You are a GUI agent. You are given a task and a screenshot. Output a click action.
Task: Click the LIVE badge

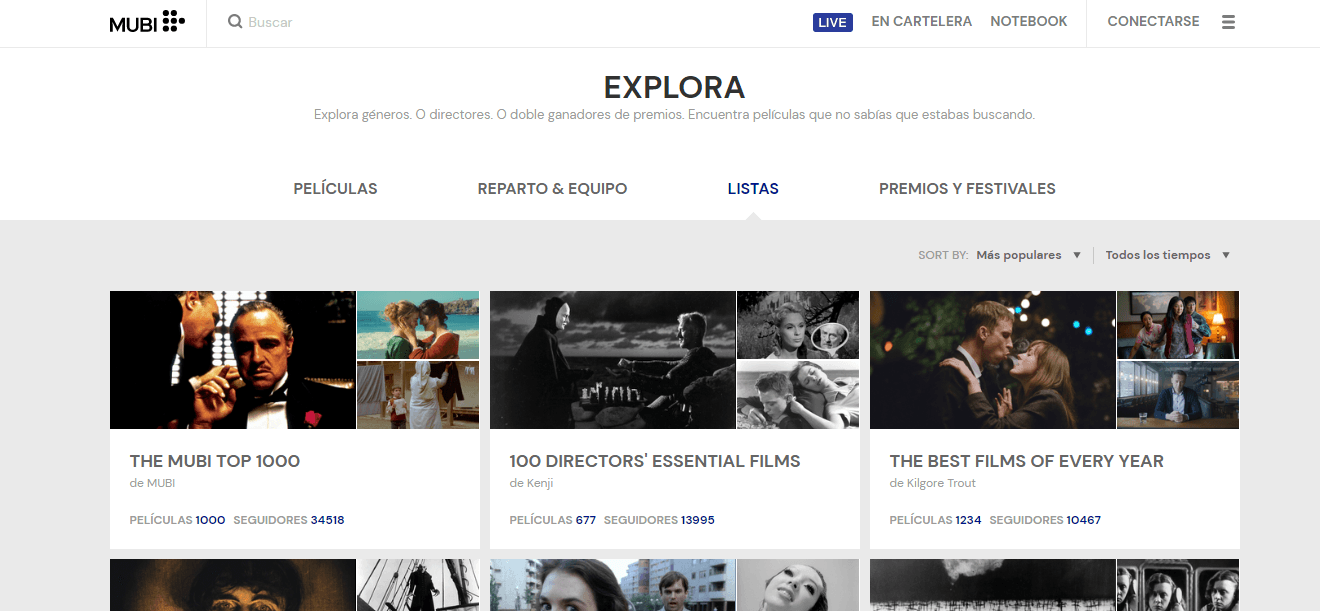click(832, 22)
